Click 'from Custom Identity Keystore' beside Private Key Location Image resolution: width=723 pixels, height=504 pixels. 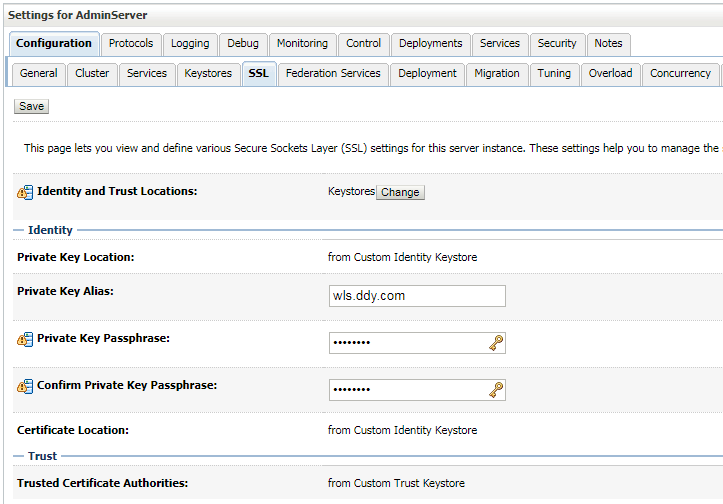[x=403, y=257]
